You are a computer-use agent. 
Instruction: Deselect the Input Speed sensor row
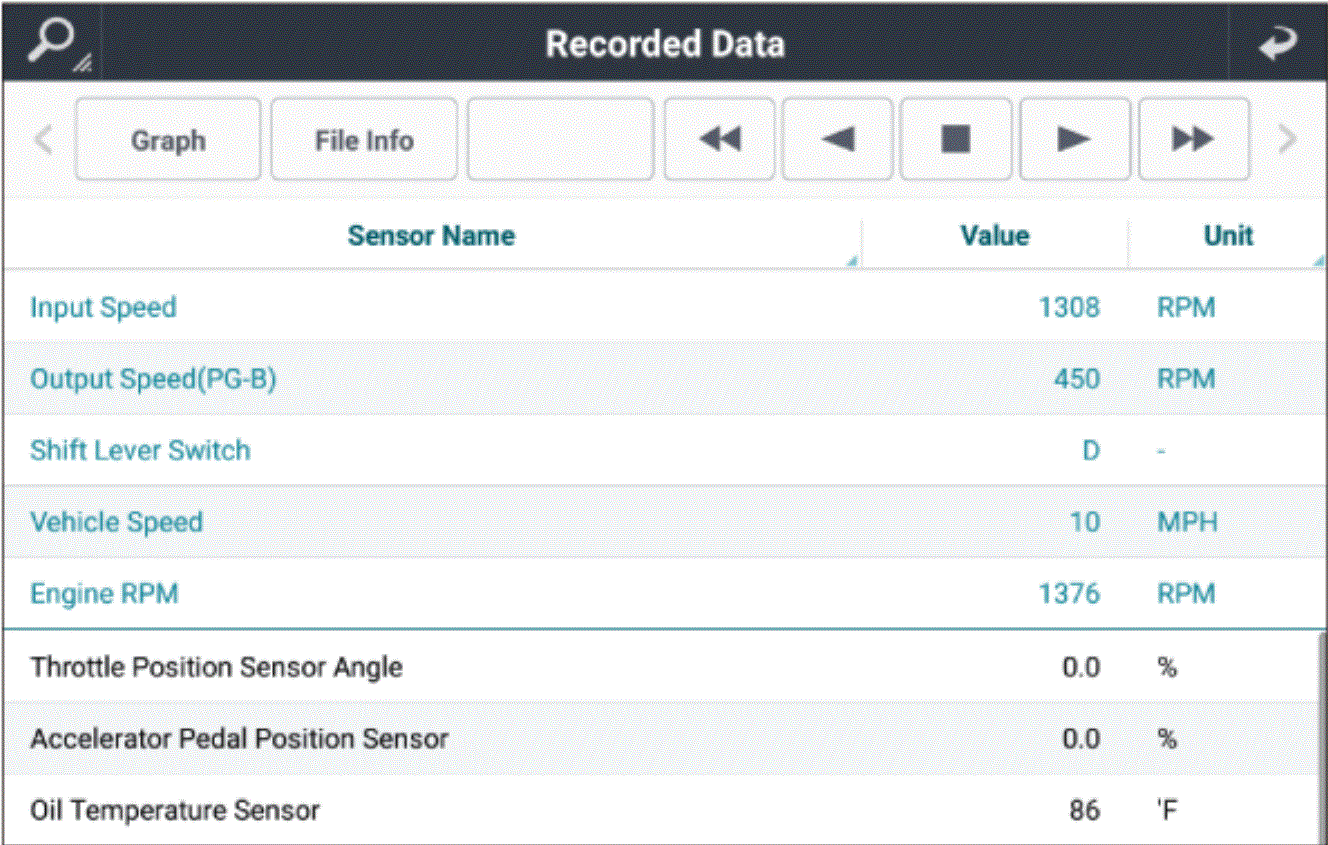[x=662, y=307]
